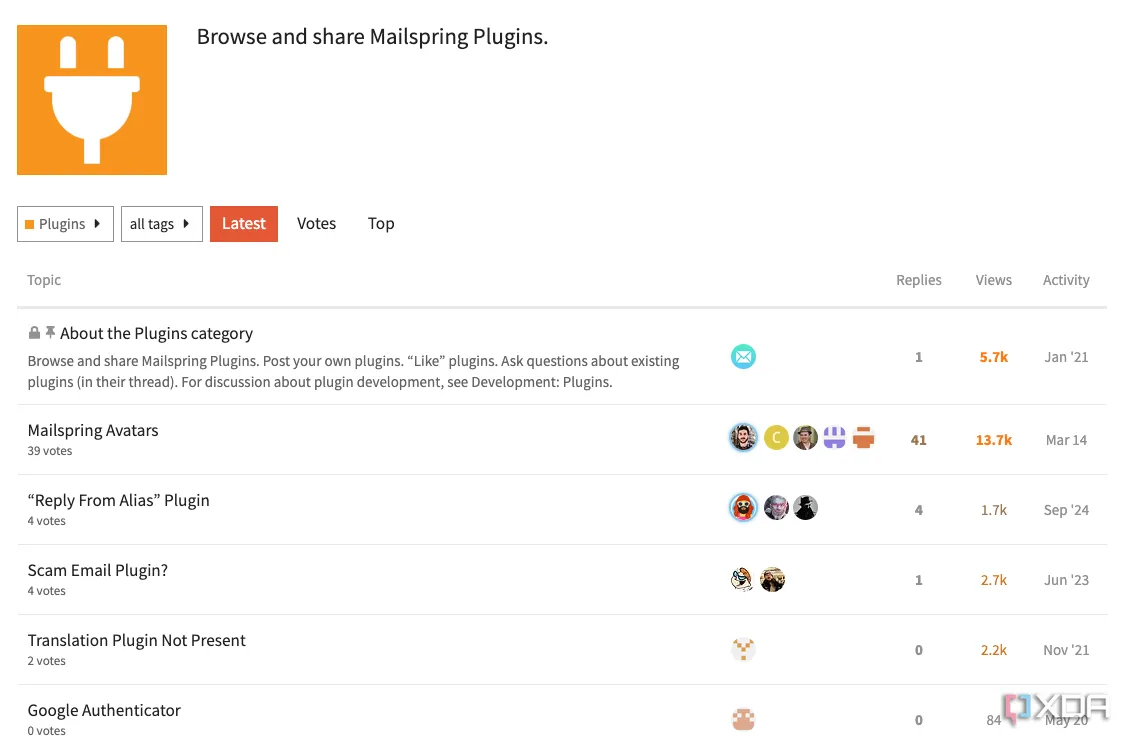The height and width of the screenshot is (749, 1132).
Task: Click 41 replies count for Mailspring Avatars
Action: coord(918,440)
